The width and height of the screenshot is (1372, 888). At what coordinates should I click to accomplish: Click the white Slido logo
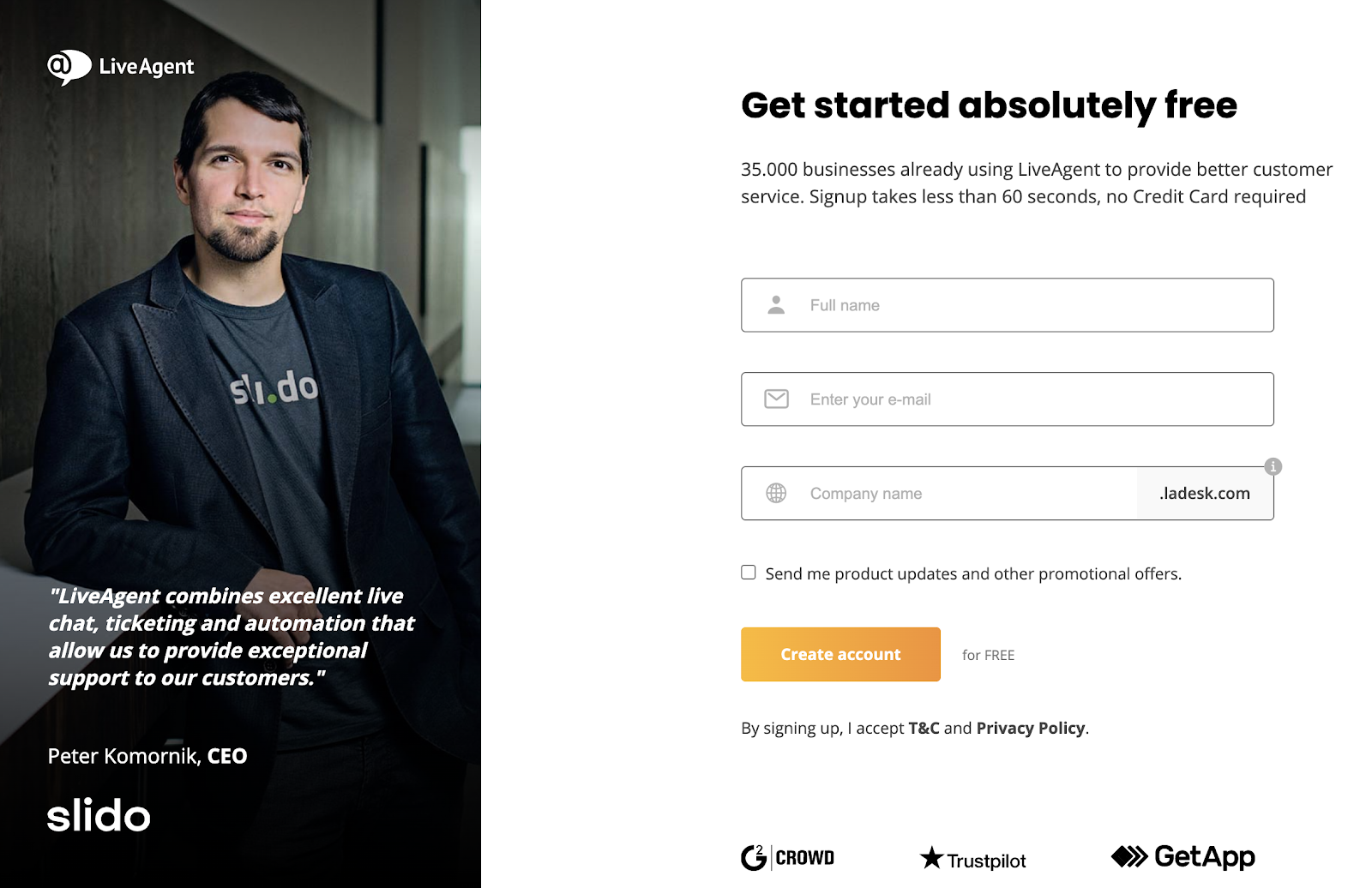coord(99,815)
